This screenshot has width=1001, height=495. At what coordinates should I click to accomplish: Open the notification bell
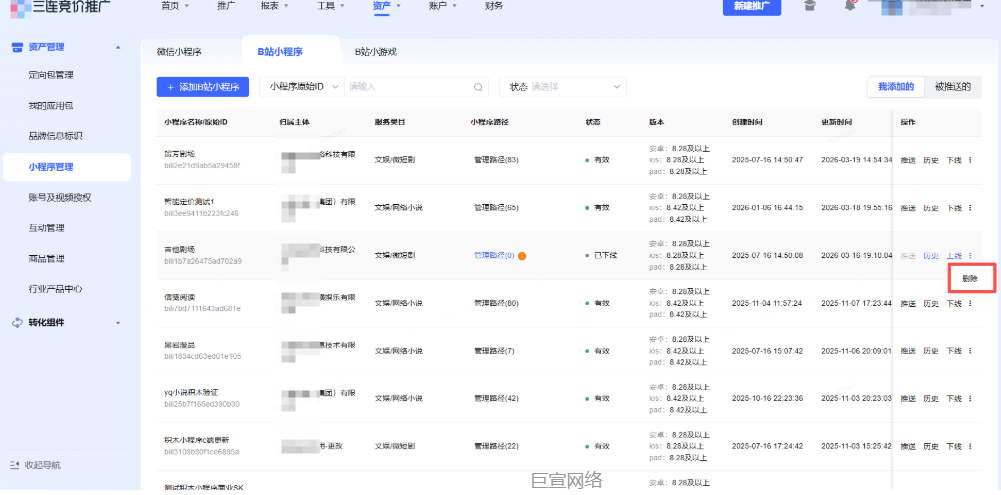click(850, 6)
